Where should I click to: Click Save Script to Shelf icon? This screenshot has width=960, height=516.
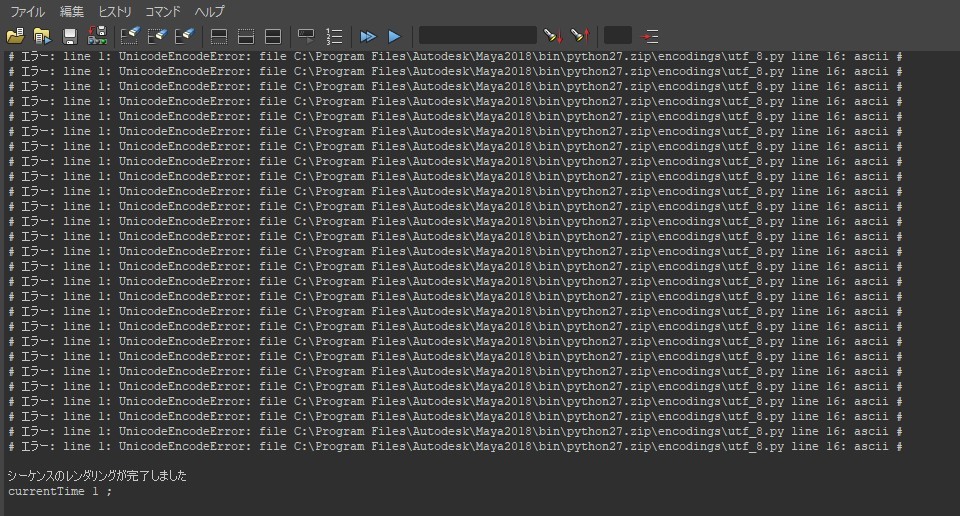tap(97, 36)
